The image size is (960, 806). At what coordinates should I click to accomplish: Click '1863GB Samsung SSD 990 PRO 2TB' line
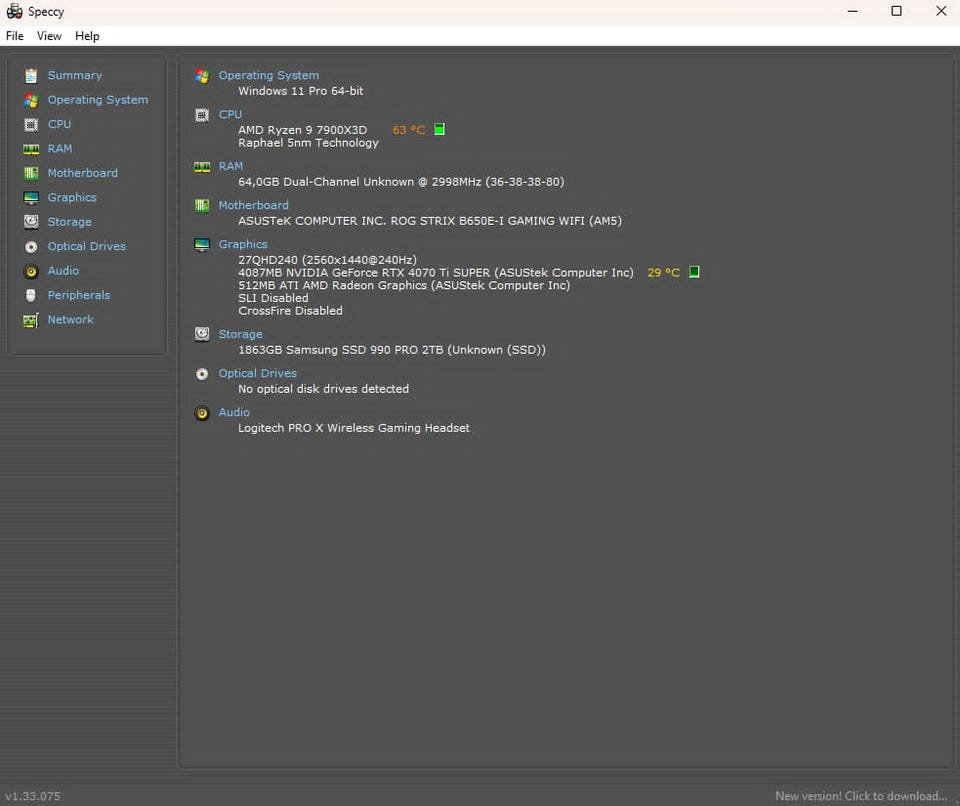pyautogui.click(x=392, y=350)
